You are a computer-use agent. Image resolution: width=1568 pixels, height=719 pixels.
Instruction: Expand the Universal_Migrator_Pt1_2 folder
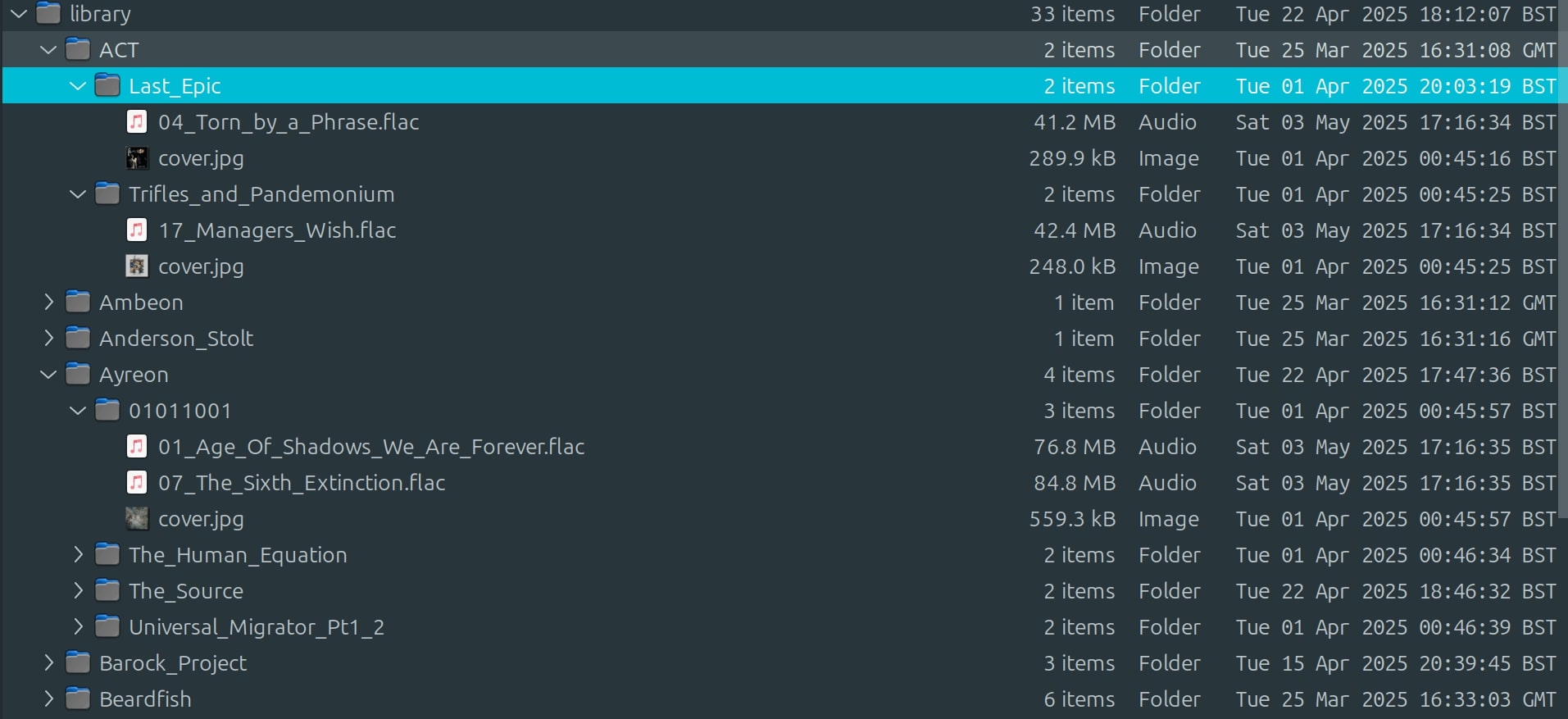(x=78, y=627)
